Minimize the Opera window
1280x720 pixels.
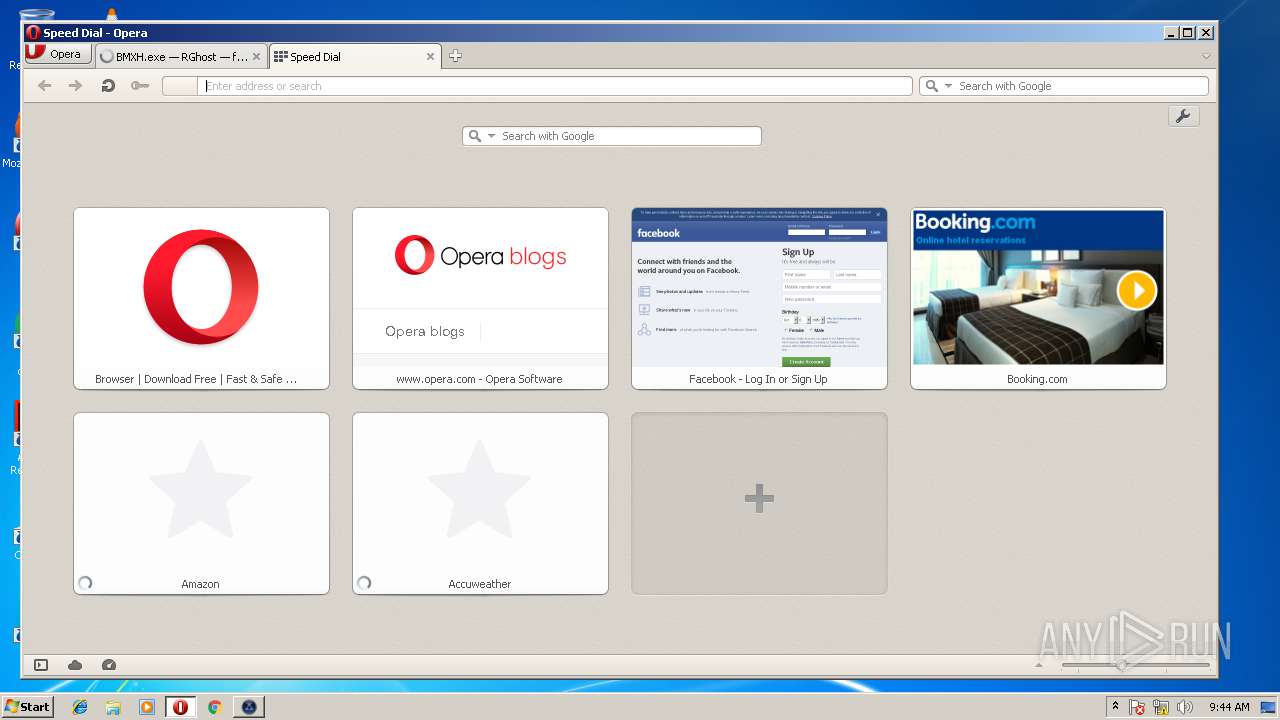[1171, 33]
